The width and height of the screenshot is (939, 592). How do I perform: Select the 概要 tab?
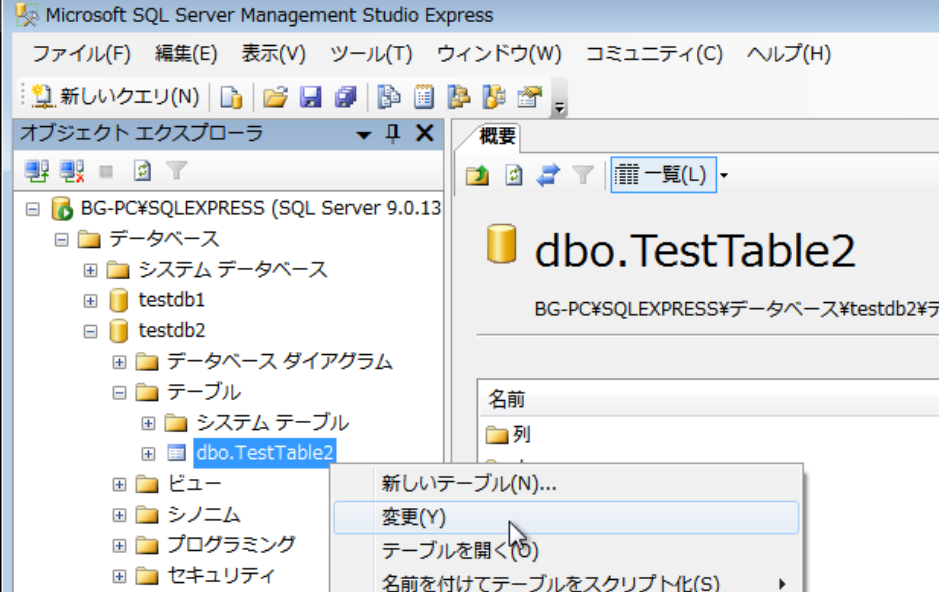click(x=497, y=136)
